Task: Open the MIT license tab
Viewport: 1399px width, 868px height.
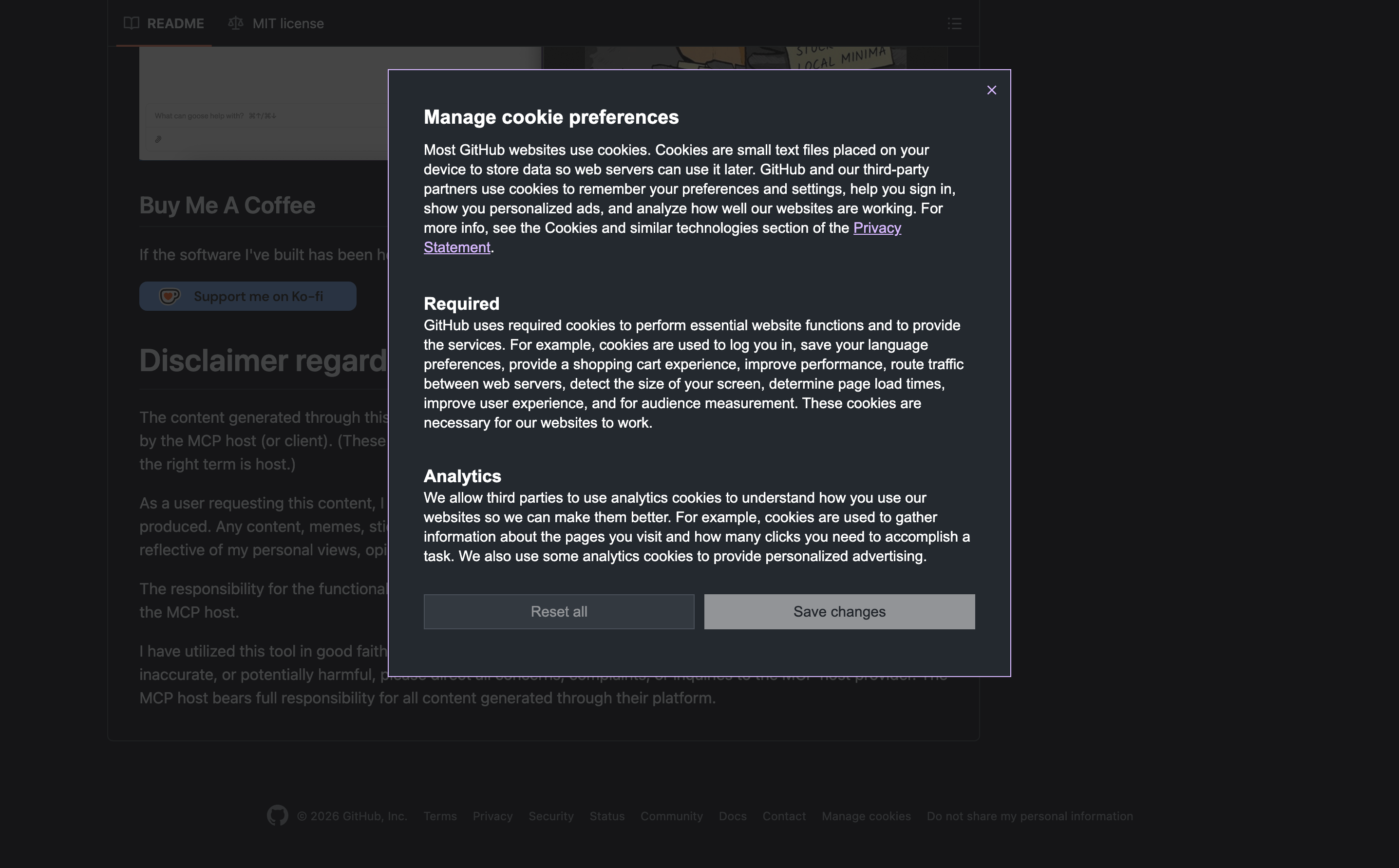Action: coord(287,23)
